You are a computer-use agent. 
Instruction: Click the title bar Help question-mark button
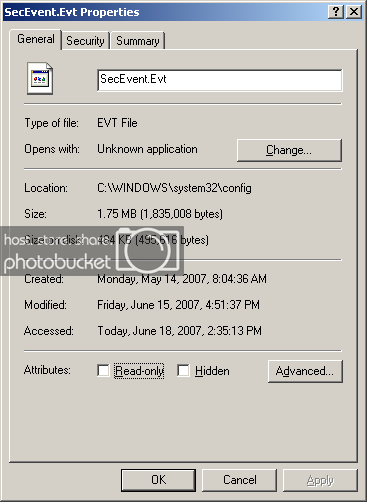pos(336,12)
